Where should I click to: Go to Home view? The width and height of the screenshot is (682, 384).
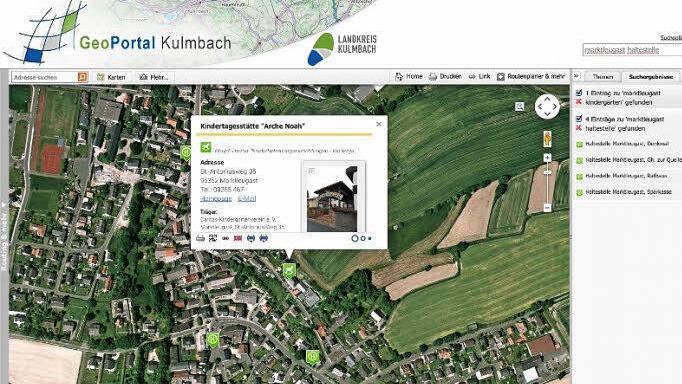click(x=409, y=77)
